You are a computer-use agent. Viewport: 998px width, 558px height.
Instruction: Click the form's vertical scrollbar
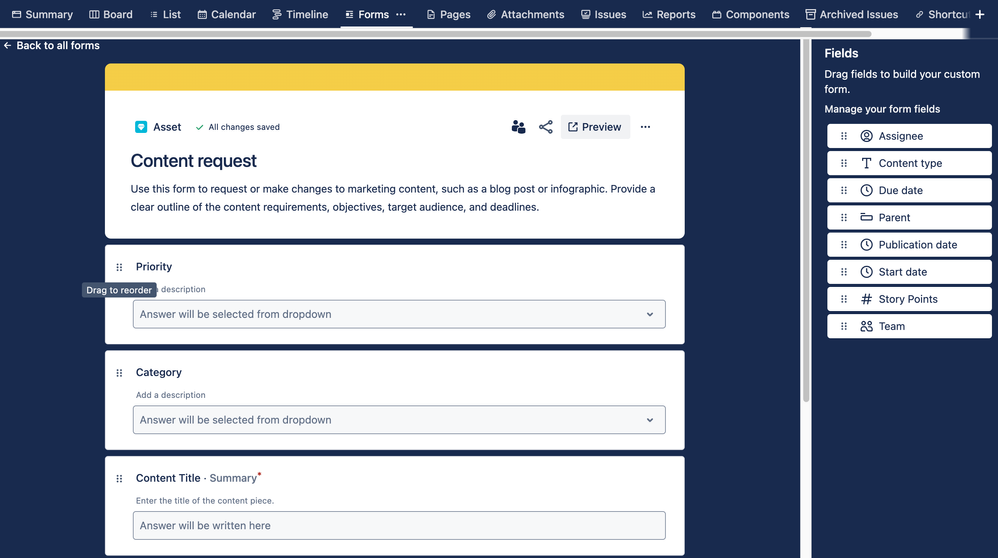806,221
